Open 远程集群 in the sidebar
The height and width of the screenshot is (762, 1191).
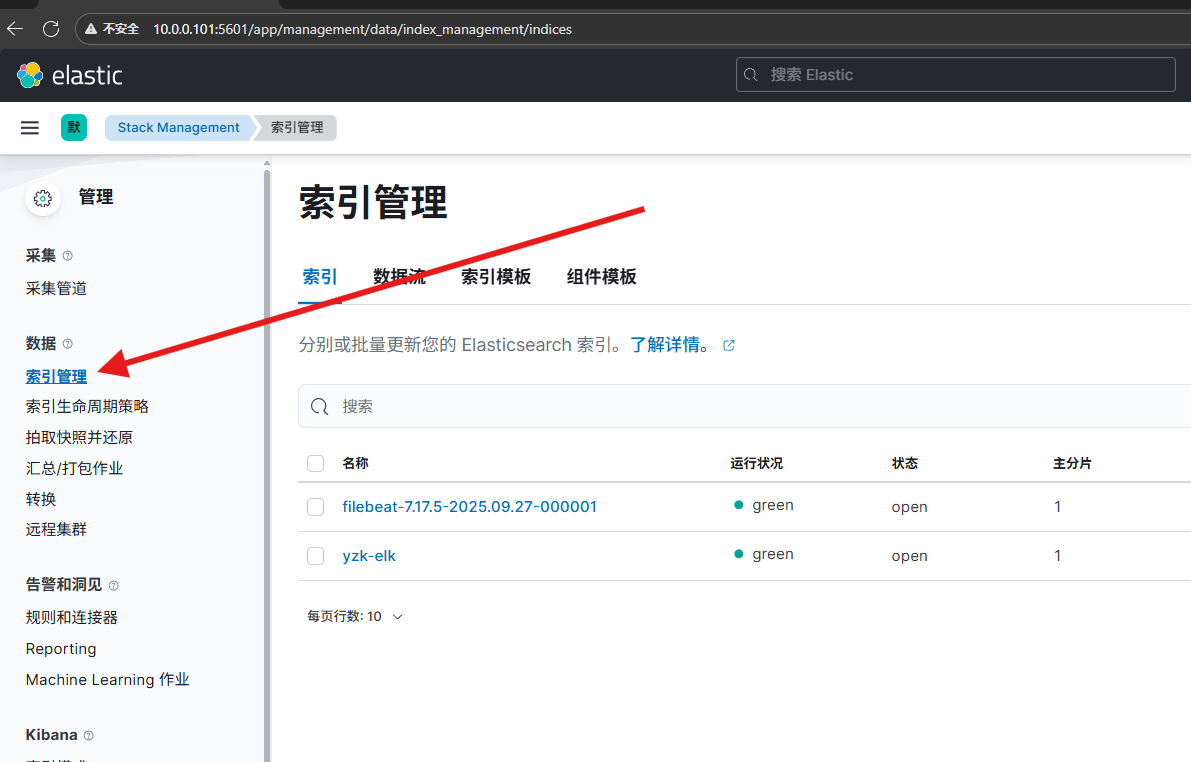56,530
